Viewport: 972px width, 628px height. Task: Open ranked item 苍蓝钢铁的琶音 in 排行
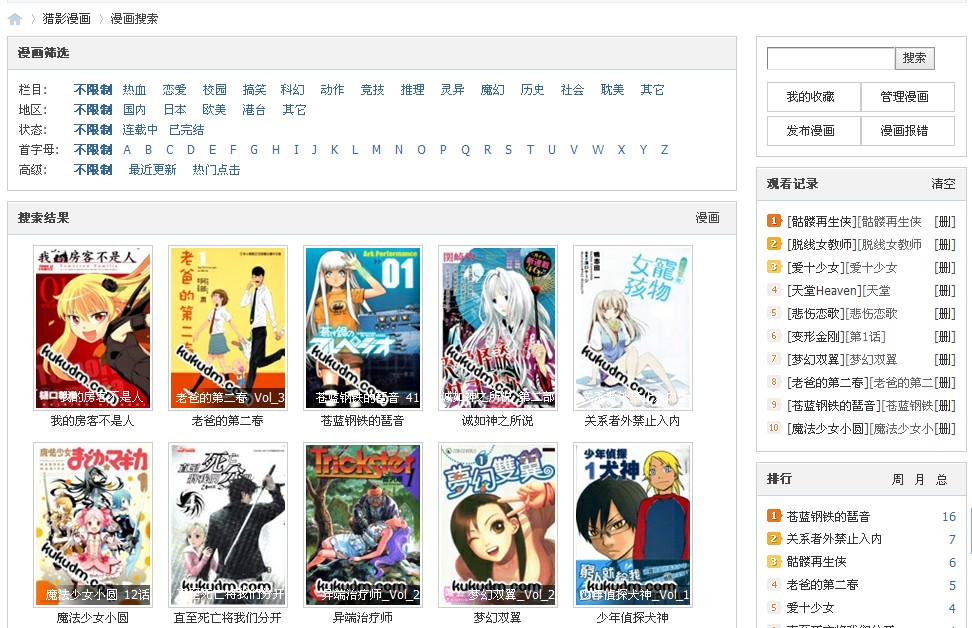(828, 516)
